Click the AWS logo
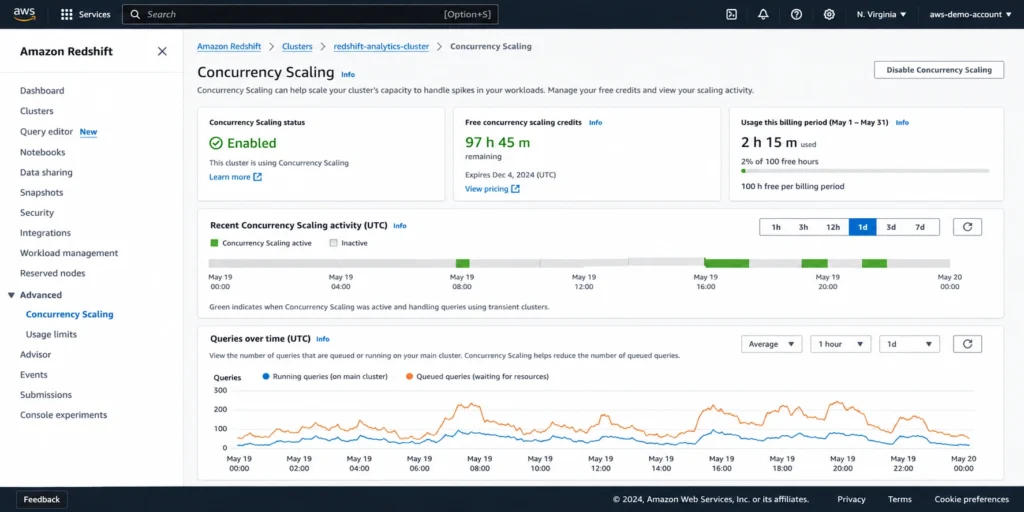The image size is (1024, 512). click(24, 14)
